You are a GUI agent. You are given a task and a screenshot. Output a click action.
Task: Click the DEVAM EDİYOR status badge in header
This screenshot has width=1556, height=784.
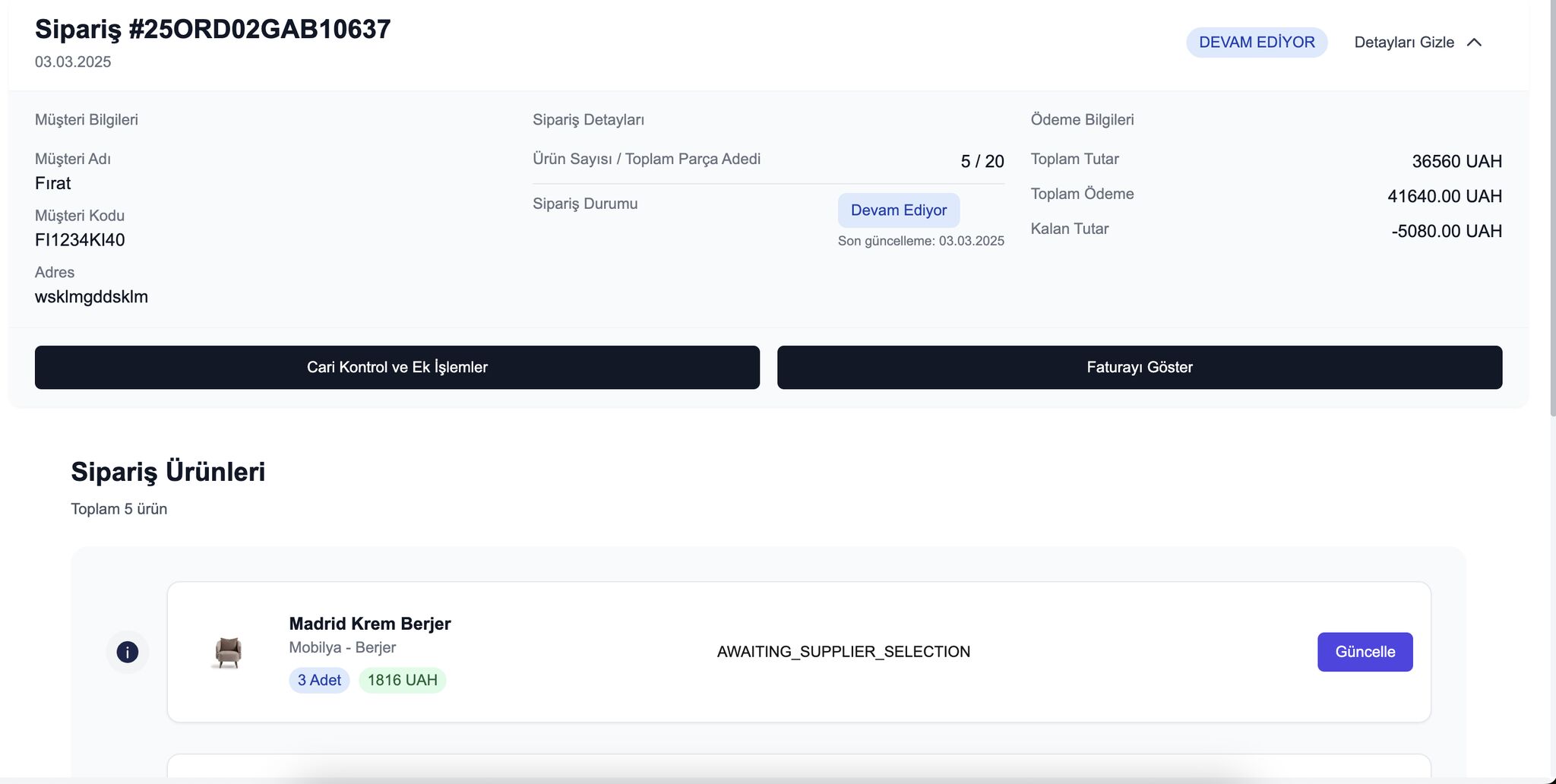[1257, 43]
